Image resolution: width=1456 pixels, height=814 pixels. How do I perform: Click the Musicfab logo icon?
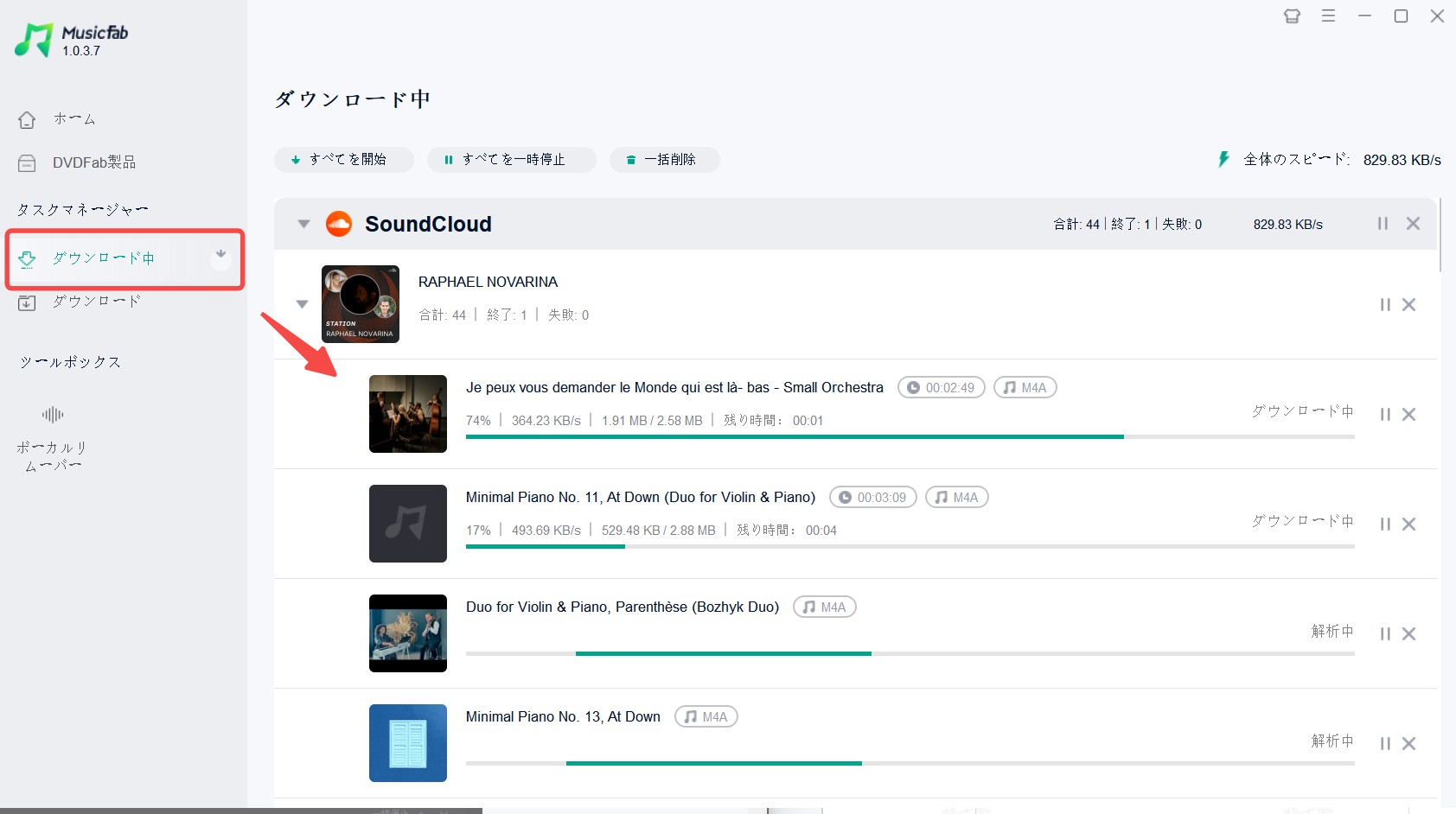(34, 40)
